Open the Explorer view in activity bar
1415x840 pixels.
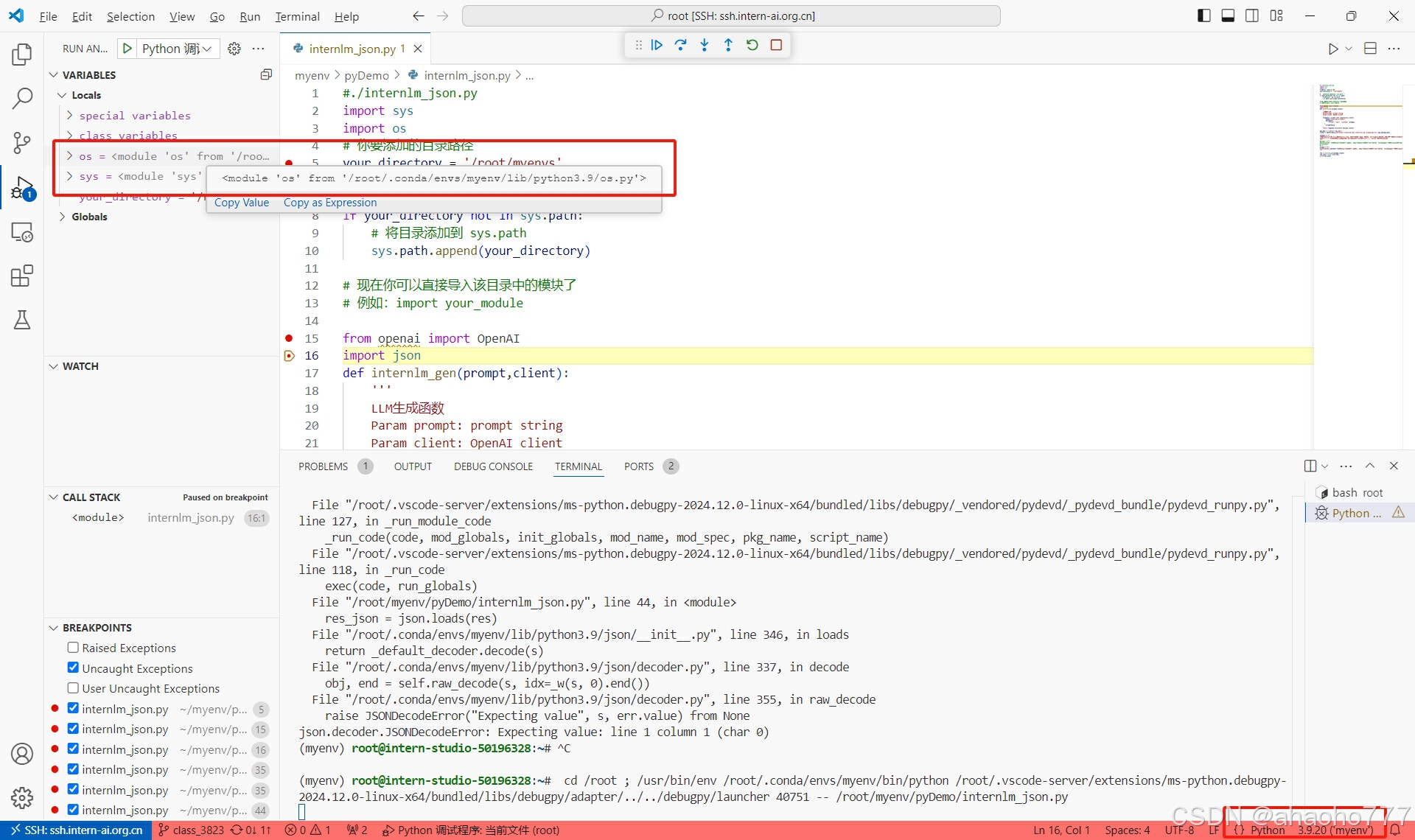[x=22, y=55]
